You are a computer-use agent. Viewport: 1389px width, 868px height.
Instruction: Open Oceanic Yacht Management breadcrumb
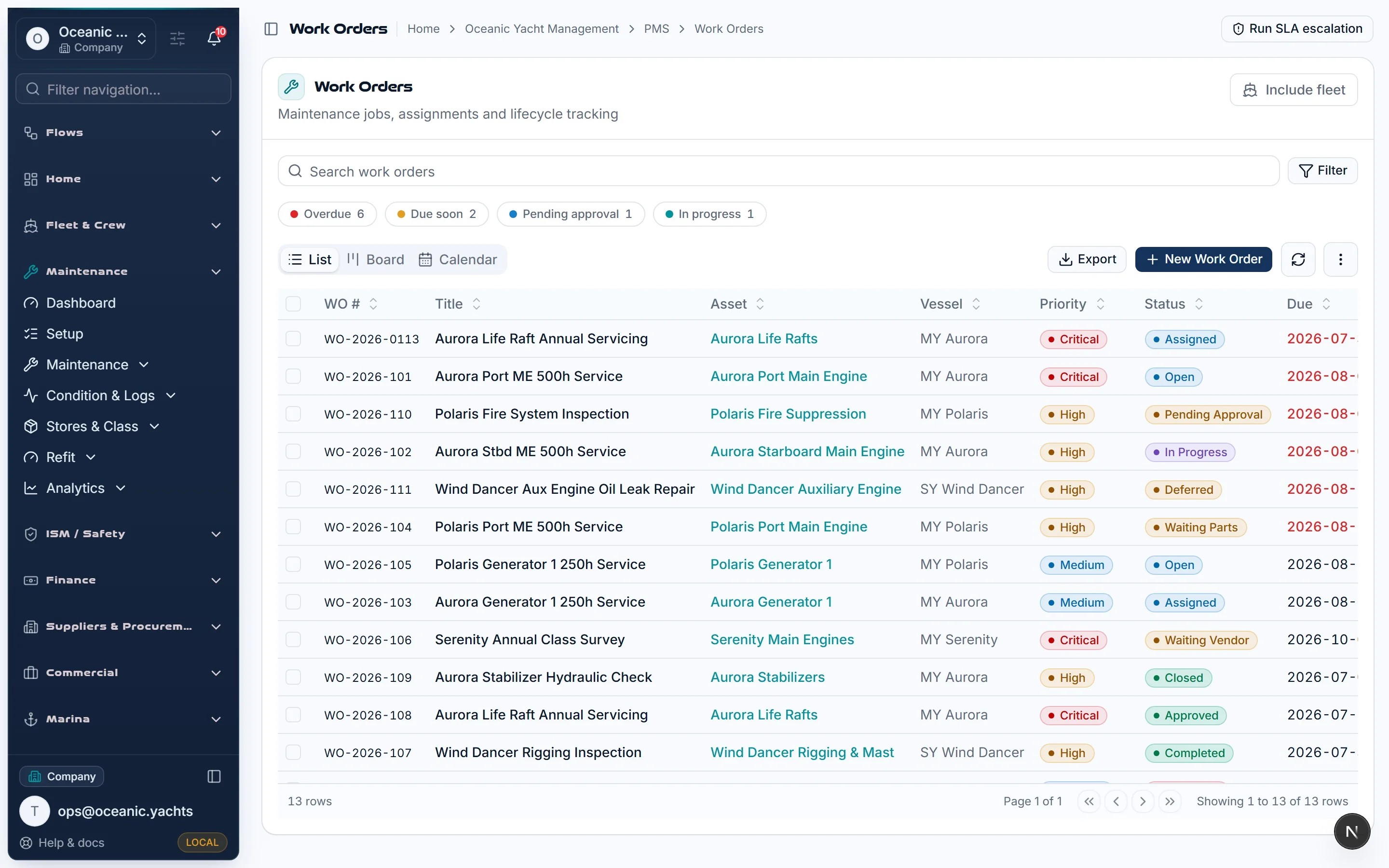(x=541, y=29)
